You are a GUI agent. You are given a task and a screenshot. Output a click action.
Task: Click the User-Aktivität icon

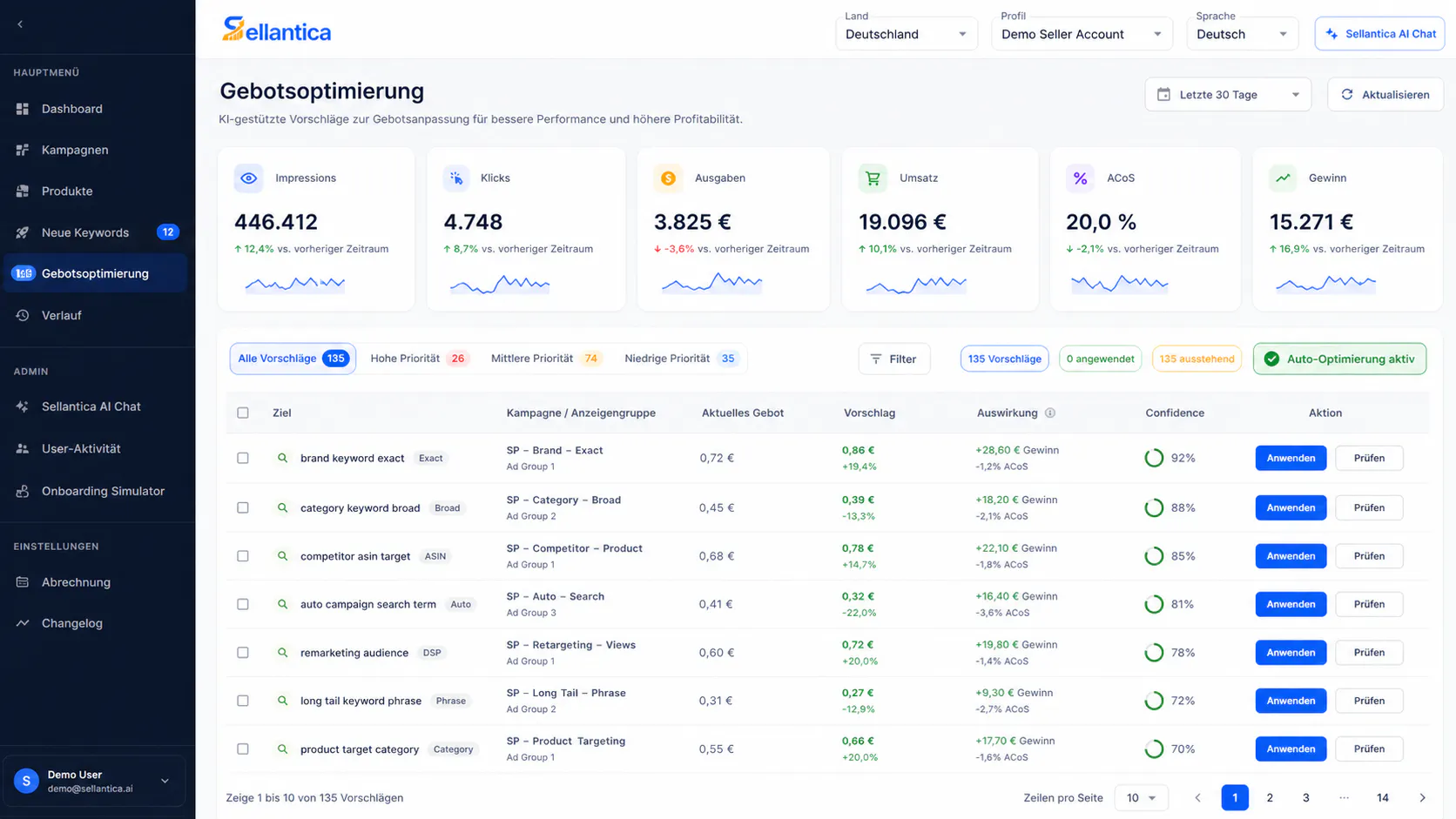tap(23, 448)
